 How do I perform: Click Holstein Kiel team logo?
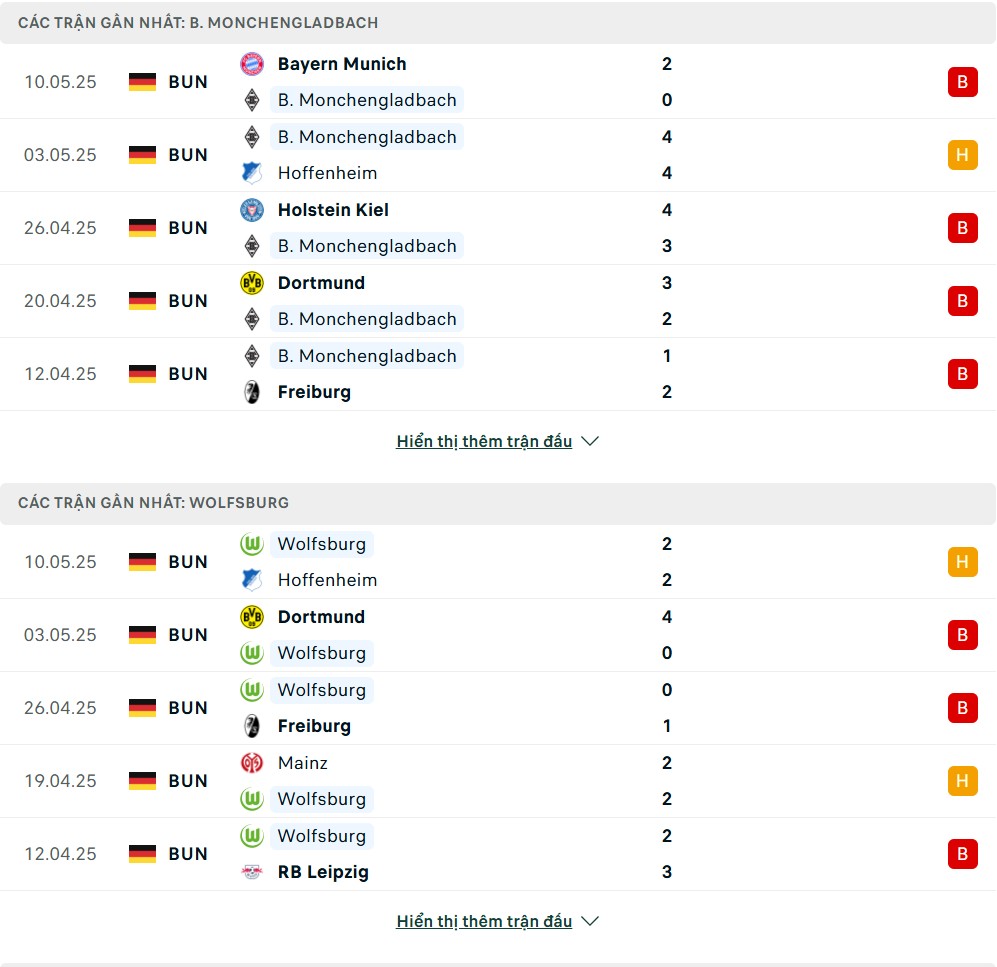pyautogui.click(x=252, y=210)
